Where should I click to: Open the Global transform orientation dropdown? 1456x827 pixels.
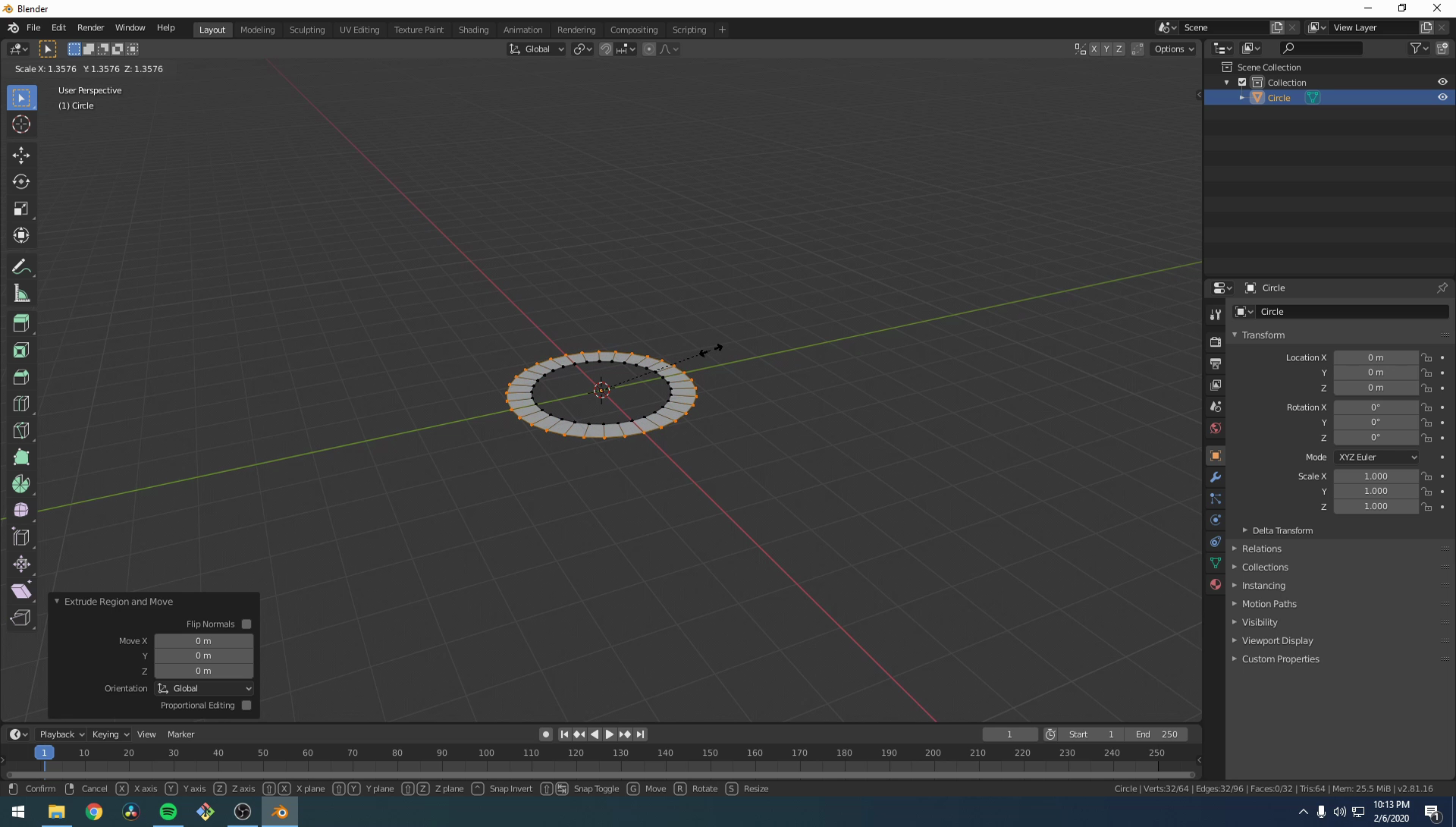tap(536, 49)
